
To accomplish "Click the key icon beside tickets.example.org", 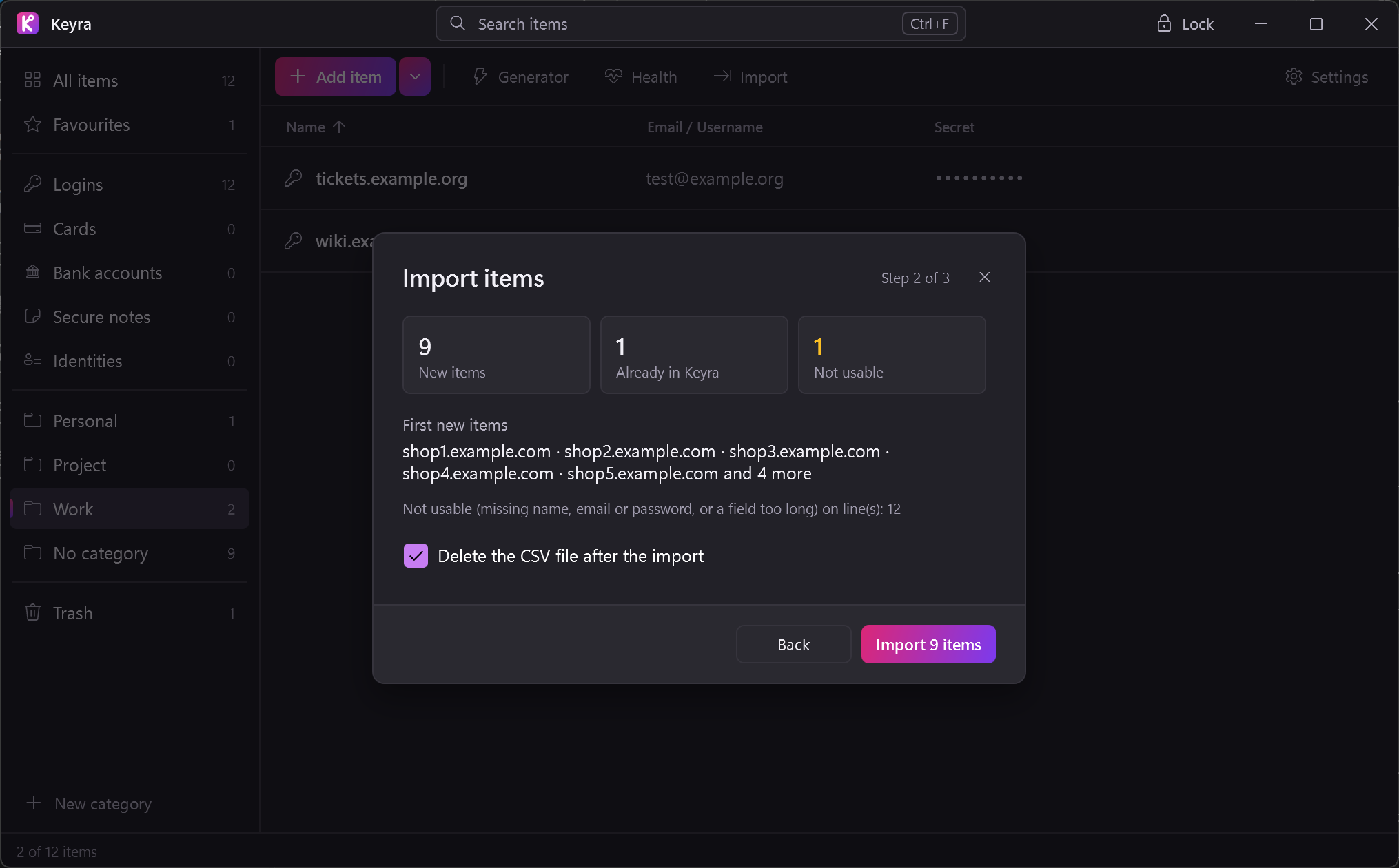I will pos(294,178).
